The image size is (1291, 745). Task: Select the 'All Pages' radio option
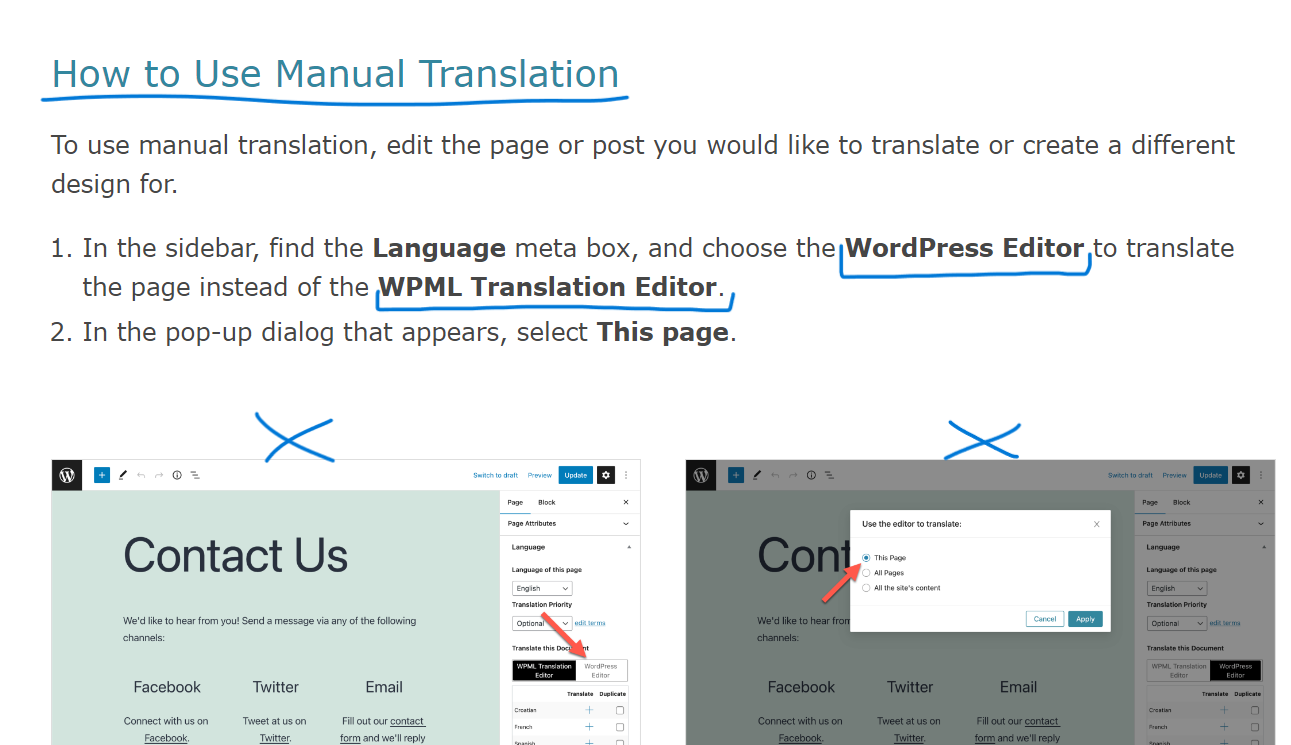[866, 573]
